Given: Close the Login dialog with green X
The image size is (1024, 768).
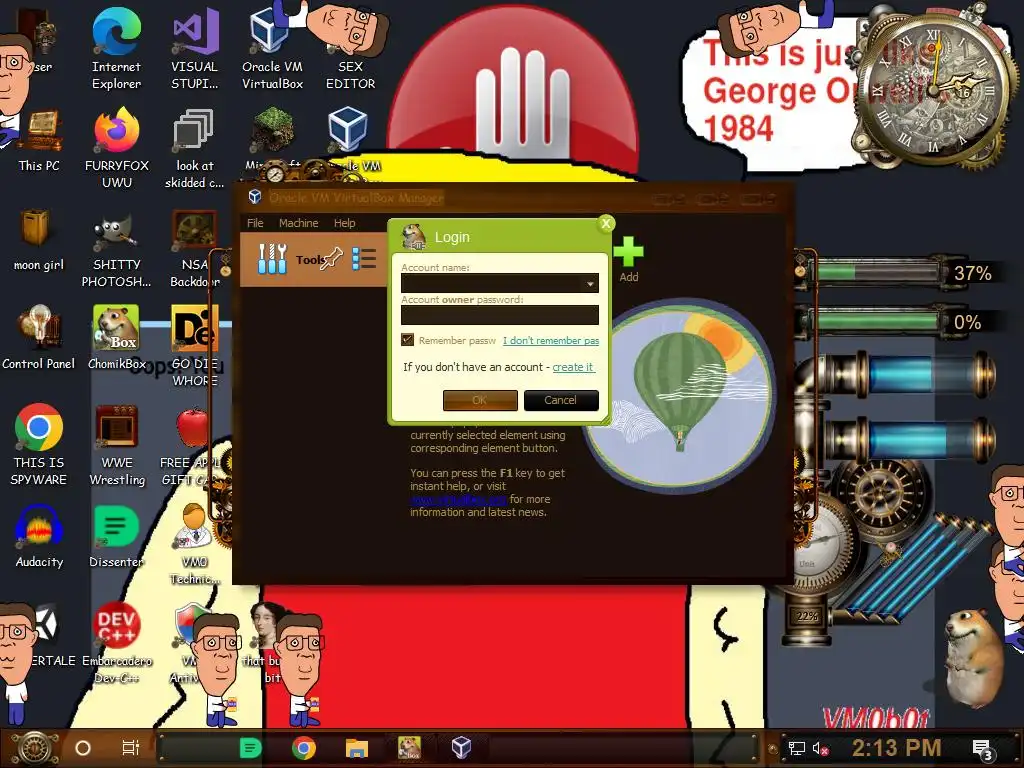Looking at the screenshot, I should point(606,224).
